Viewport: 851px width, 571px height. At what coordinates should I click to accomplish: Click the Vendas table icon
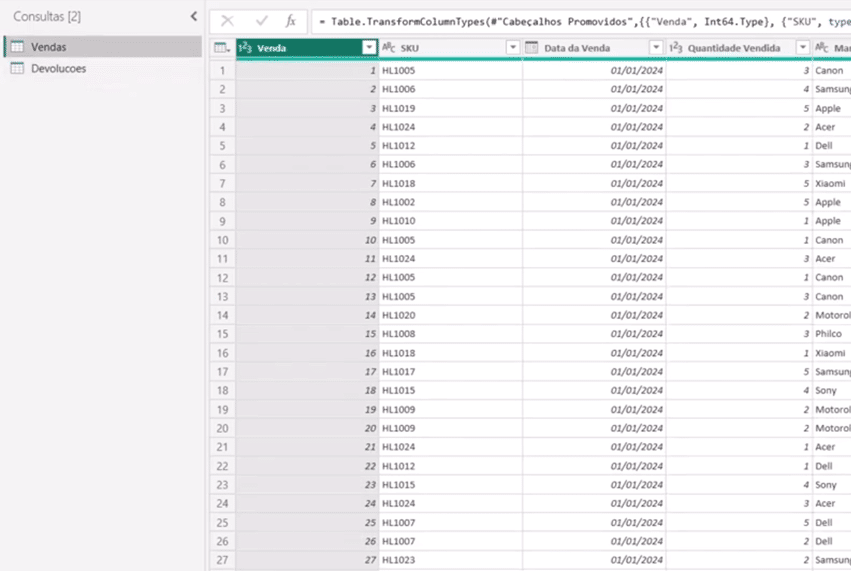tap(17, 47)
